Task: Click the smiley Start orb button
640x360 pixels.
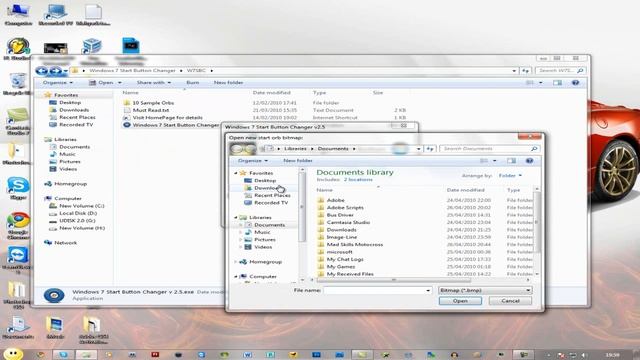Action: click(13, 353)
